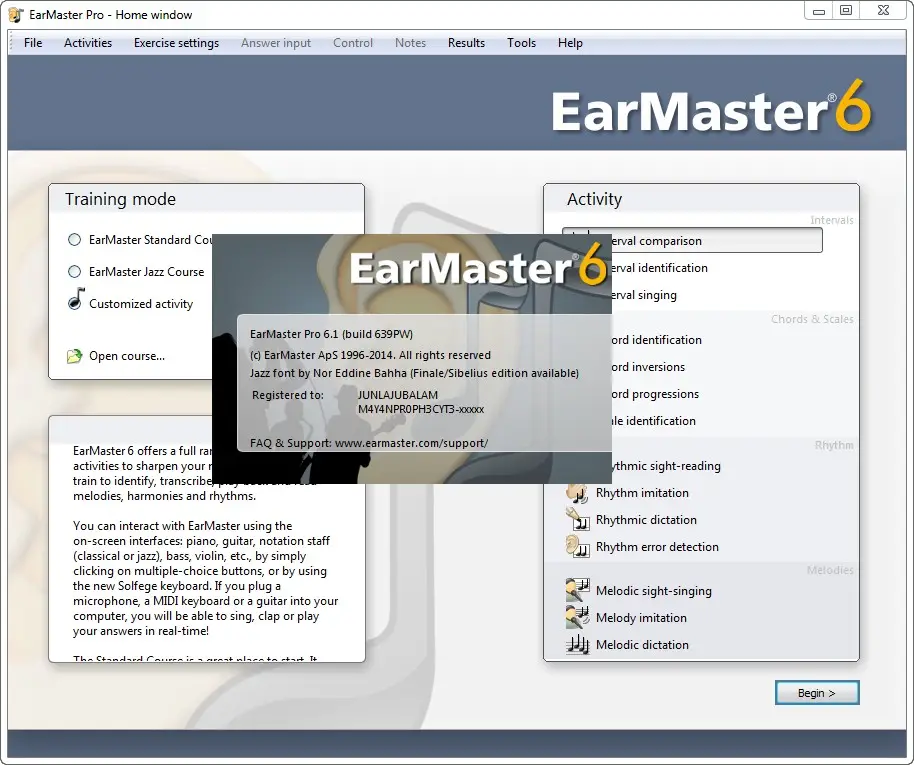
Task: Open the Results menu
Action: tap(466, 43)
